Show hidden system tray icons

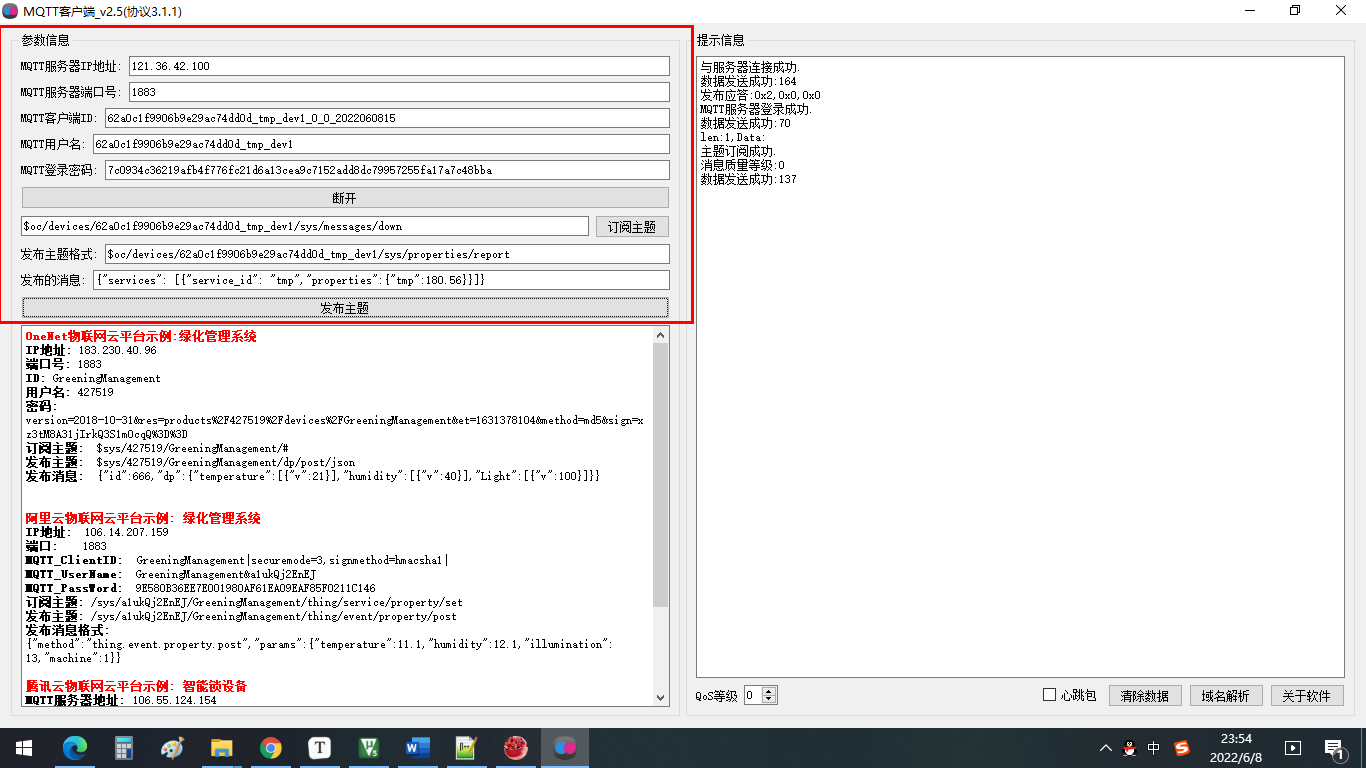(1105, 747)
